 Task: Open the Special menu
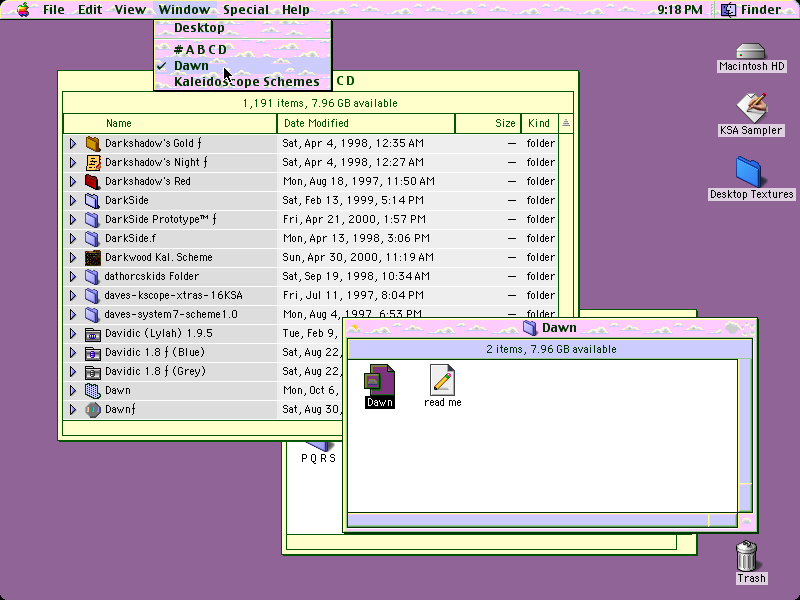246,10
